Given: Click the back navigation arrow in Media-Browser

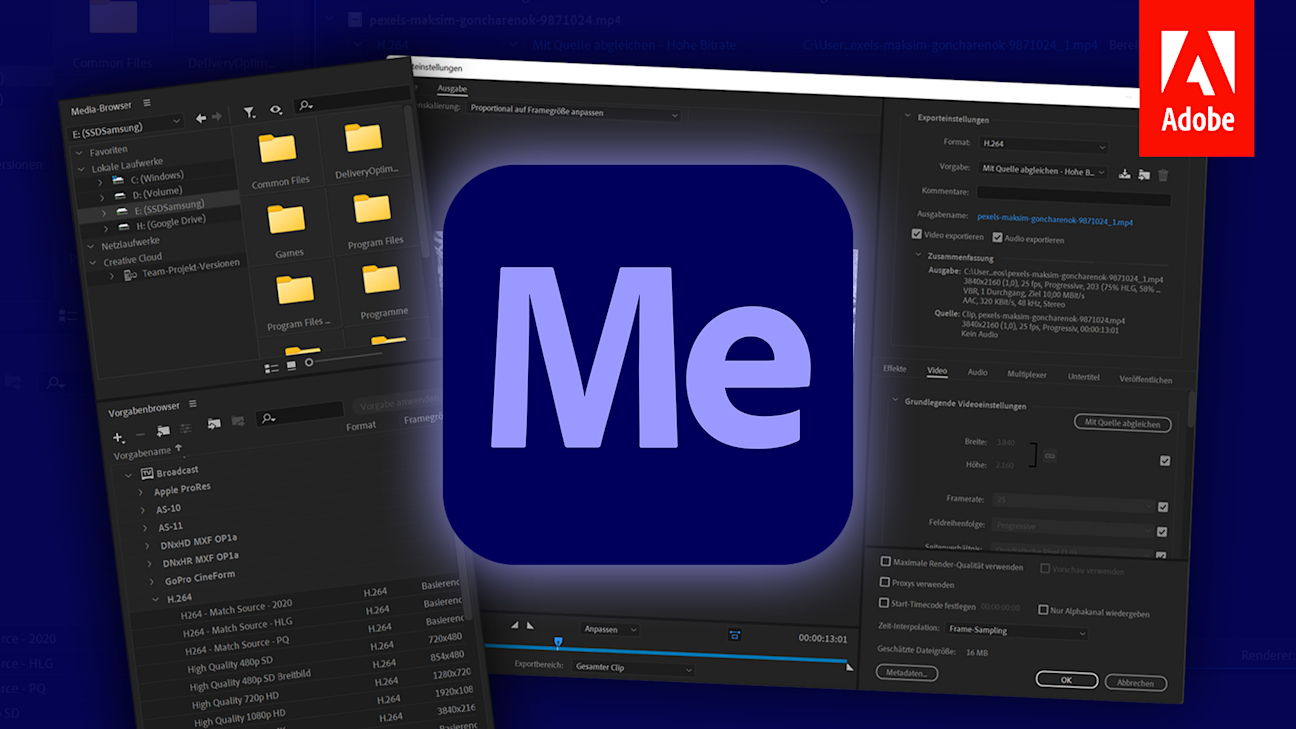Looking at the screenshot, I should point(201,117).
